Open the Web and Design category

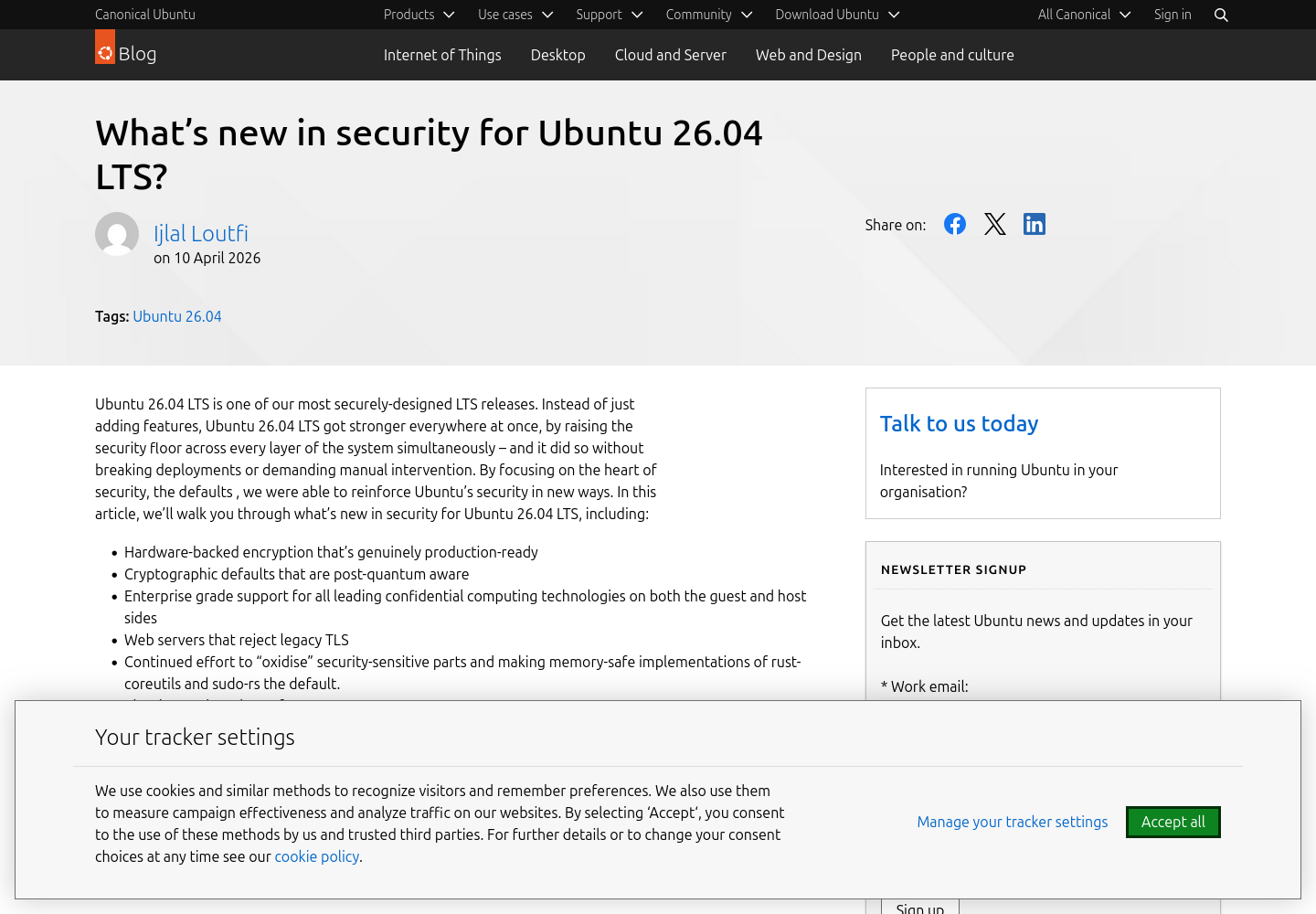pyautogui.click(x=809, y=55)
